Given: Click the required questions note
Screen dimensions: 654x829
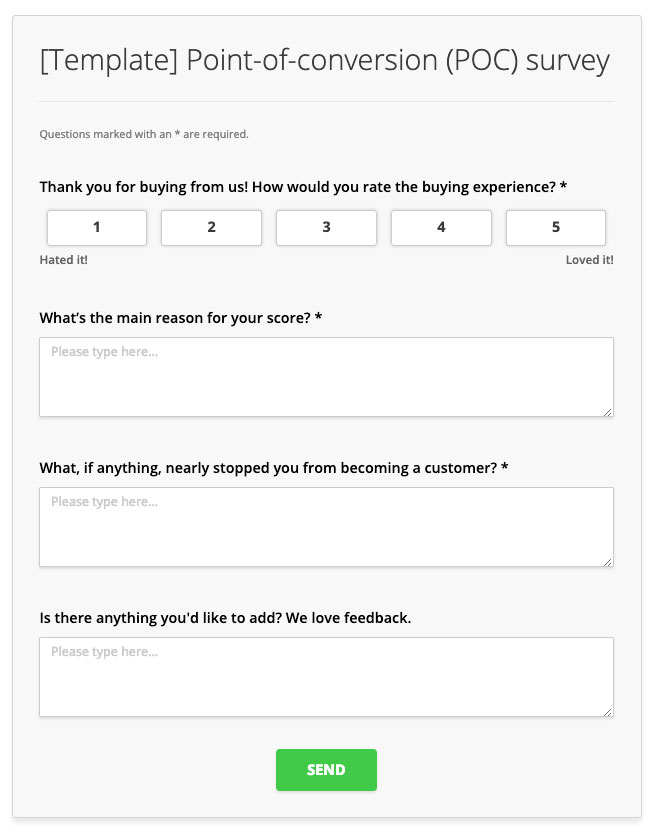Looking at the screenshot, I should [144, 134].
